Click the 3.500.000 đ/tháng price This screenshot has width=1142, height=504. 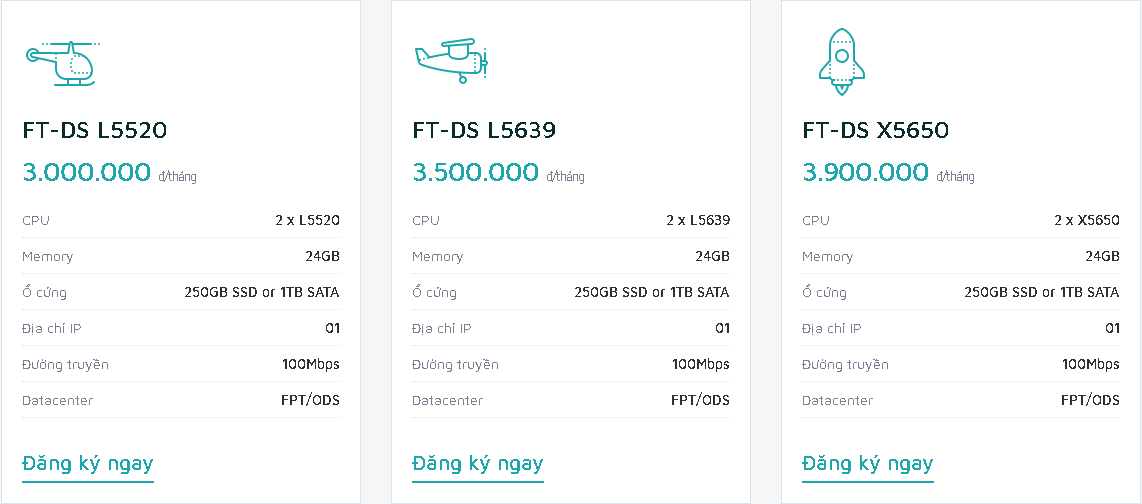(476, 172)
